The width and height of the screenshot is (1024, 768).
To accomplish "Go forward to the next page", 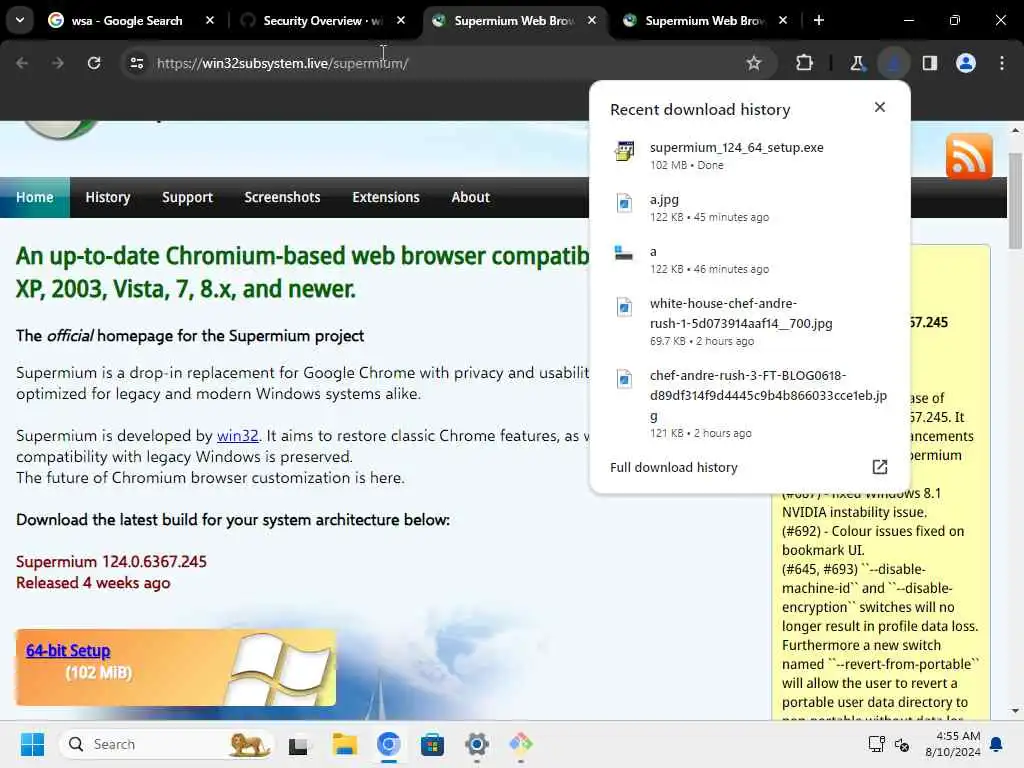I will [x=57, y=63].
